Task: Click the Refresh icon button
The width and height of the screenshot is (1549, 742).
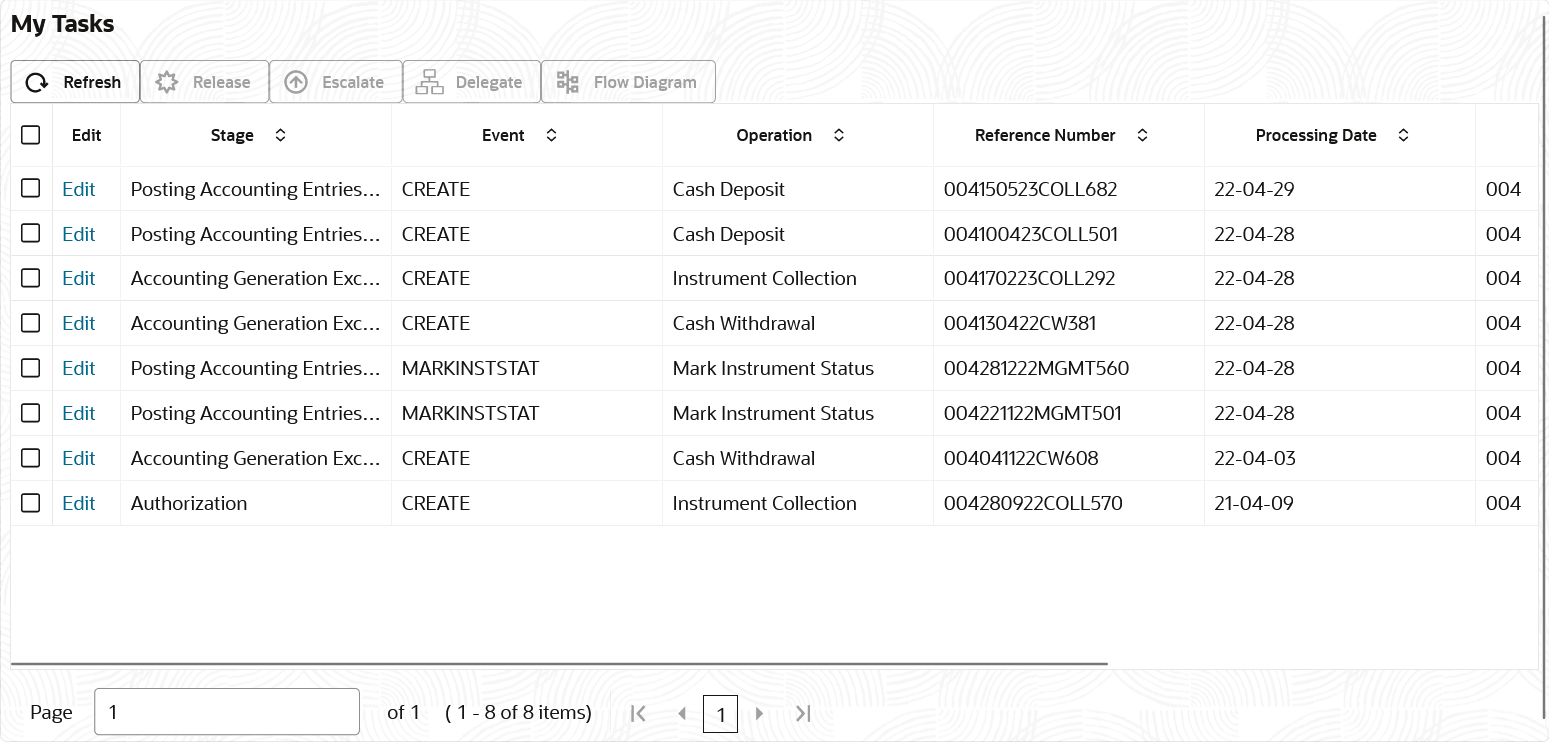Action: 37,82
